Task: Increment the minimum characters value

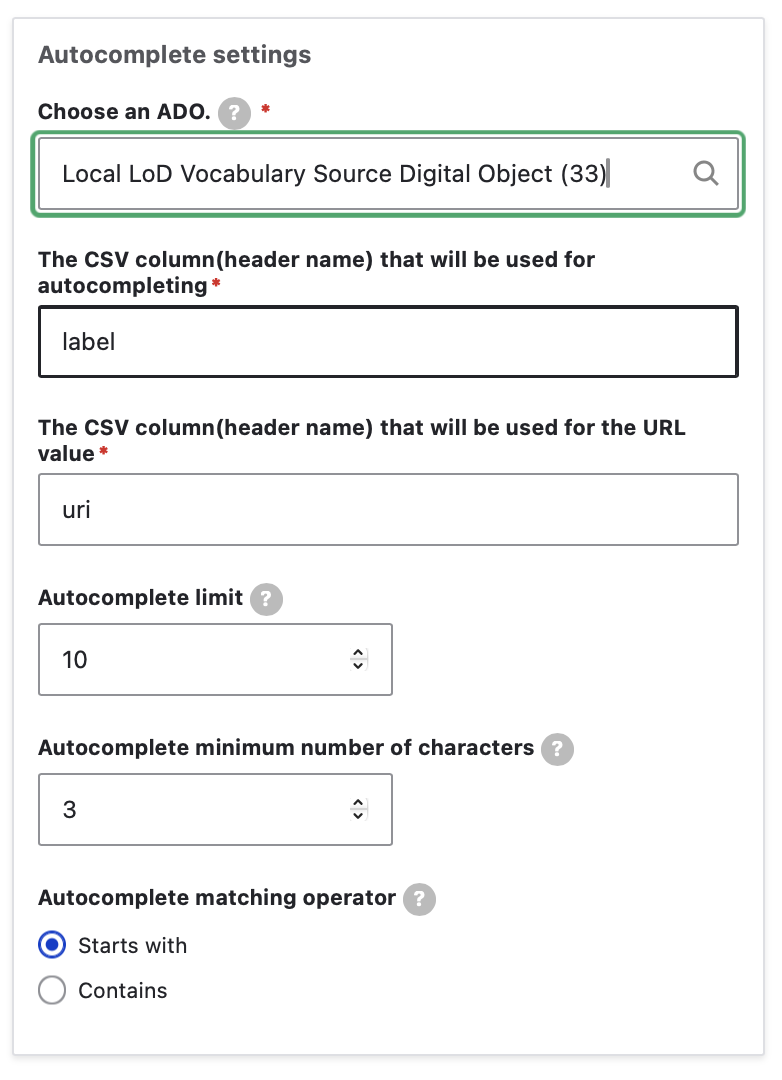Action: (359, 804)
